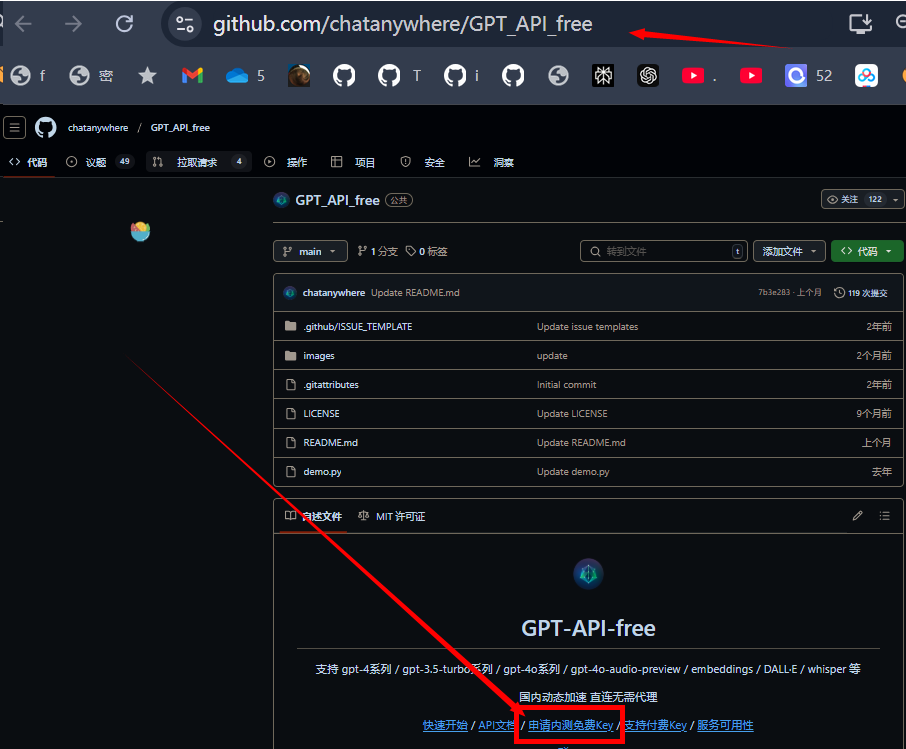The height and width of the screenshot is (749, 906).
Task: Select the 自述文件 README tab
Action: [313, 516]
